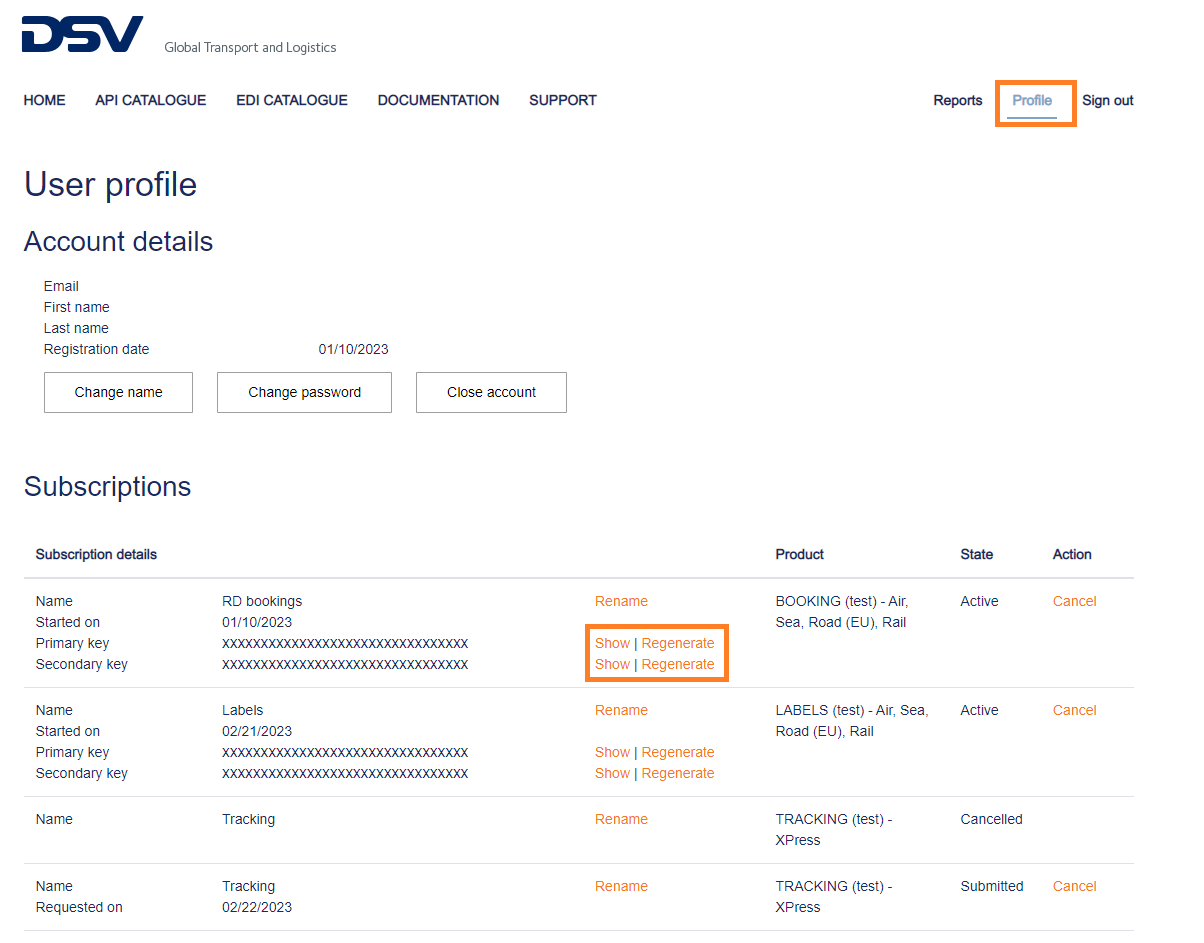1204x943 pixels.
Task: Cancel the RD bookings subscription
Action: [1074, 601]
